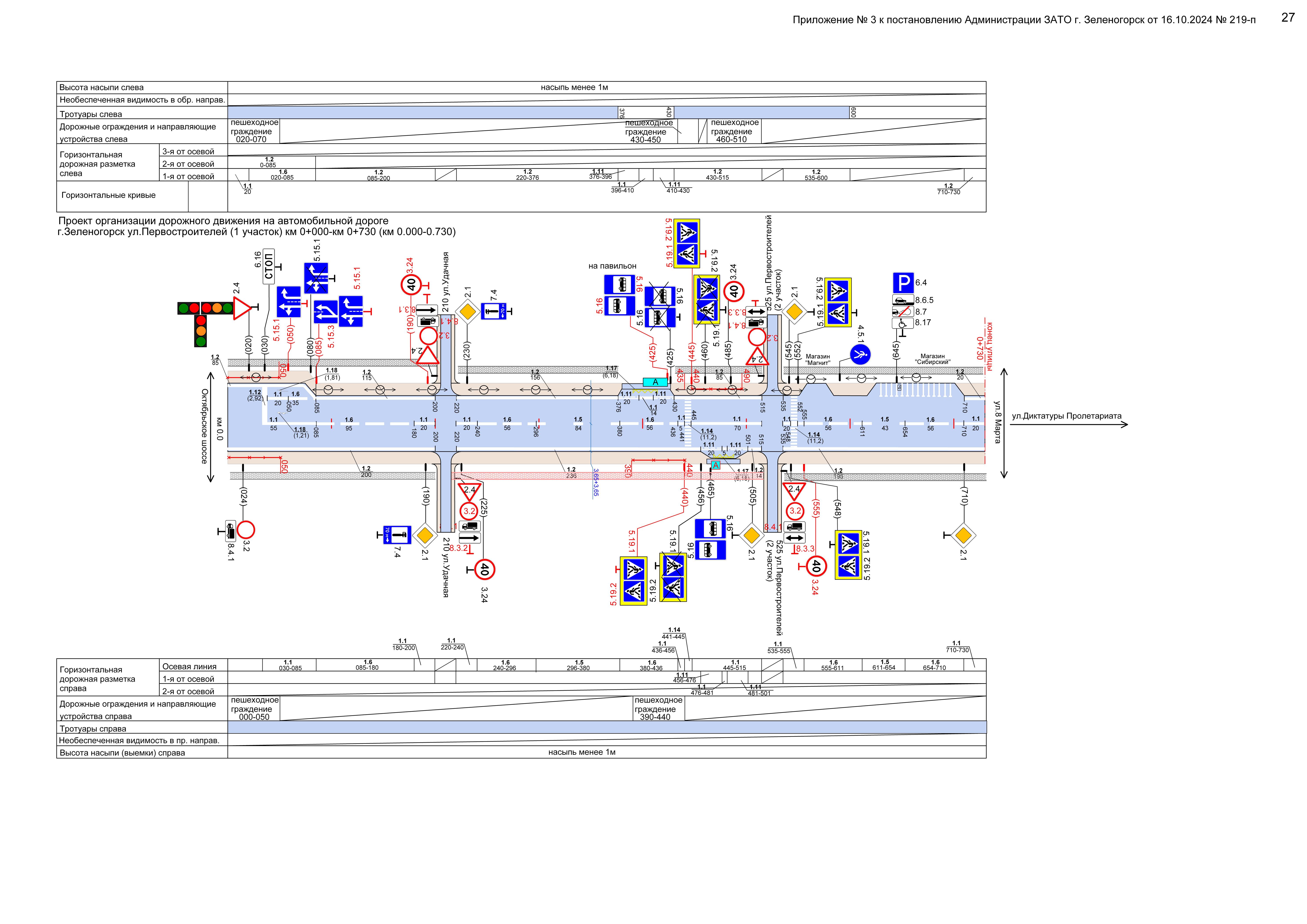Click the 'Магазин "Сибирский"' label
Image resolution: width=1307 pixels, height=924 pixels.
click(x=932, y=359)
